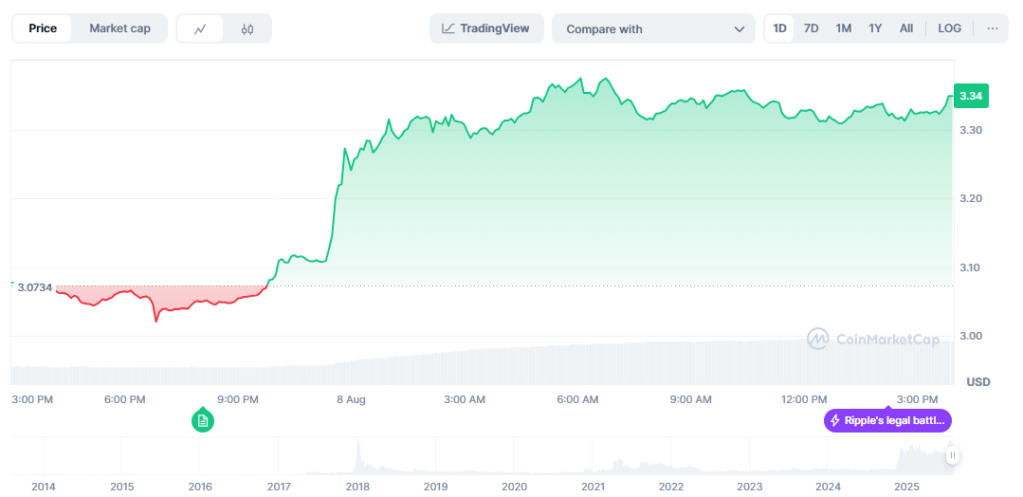The width and height of the screenshot is (1023, 497).
Task: Switch to line chart view icon
Action: click(x=200, y=29)
